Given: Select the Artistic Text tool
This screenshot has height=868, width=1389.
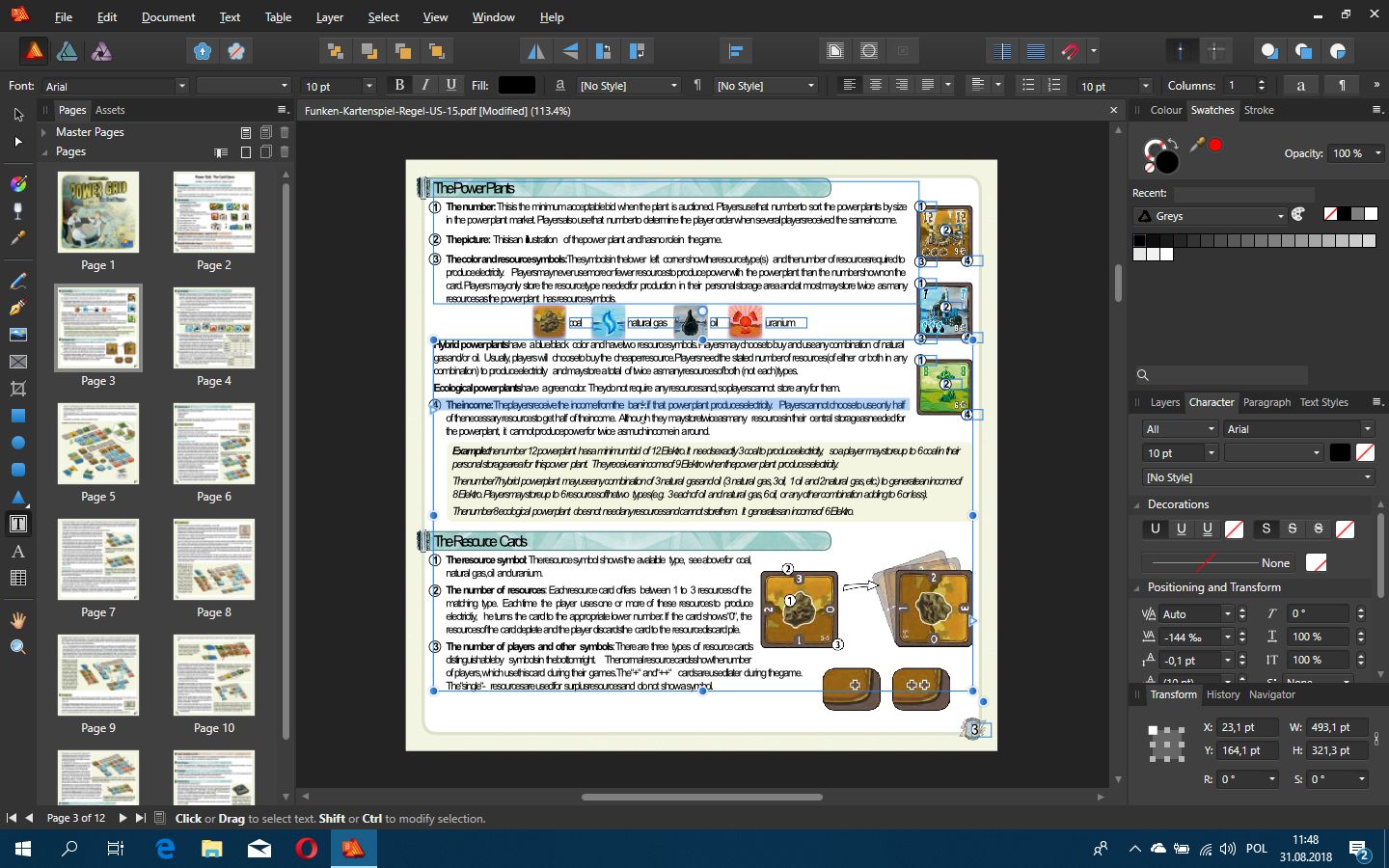Looking at the screenshot, I should (18, 551).
